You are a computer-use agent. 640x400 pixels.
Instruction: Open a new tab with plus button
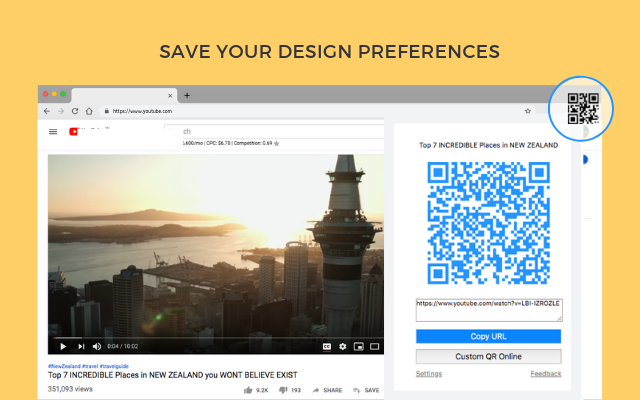click(x=187, y=96)
